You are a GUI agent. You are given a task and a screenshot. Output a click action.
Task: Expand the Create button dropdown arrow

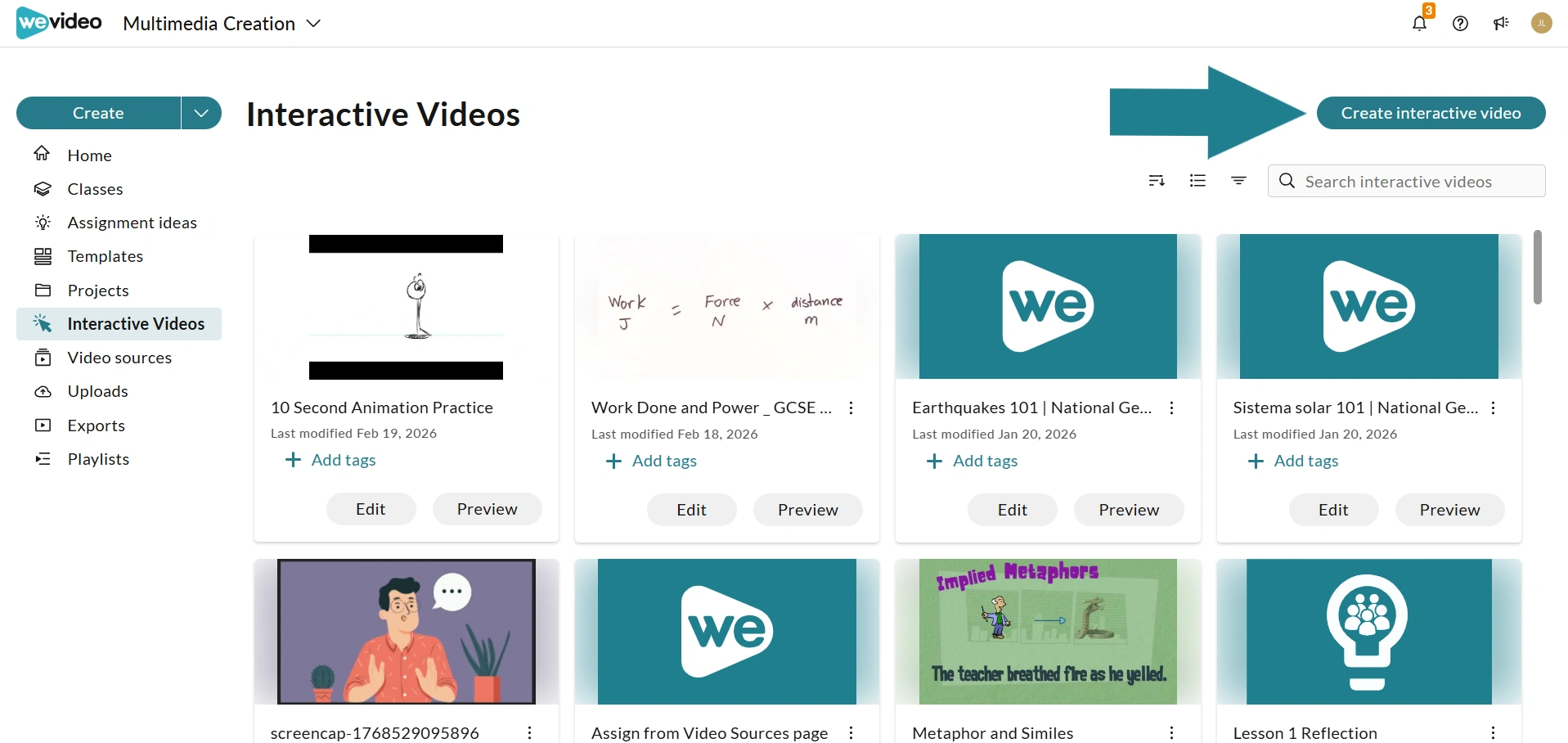coord(201,113)
